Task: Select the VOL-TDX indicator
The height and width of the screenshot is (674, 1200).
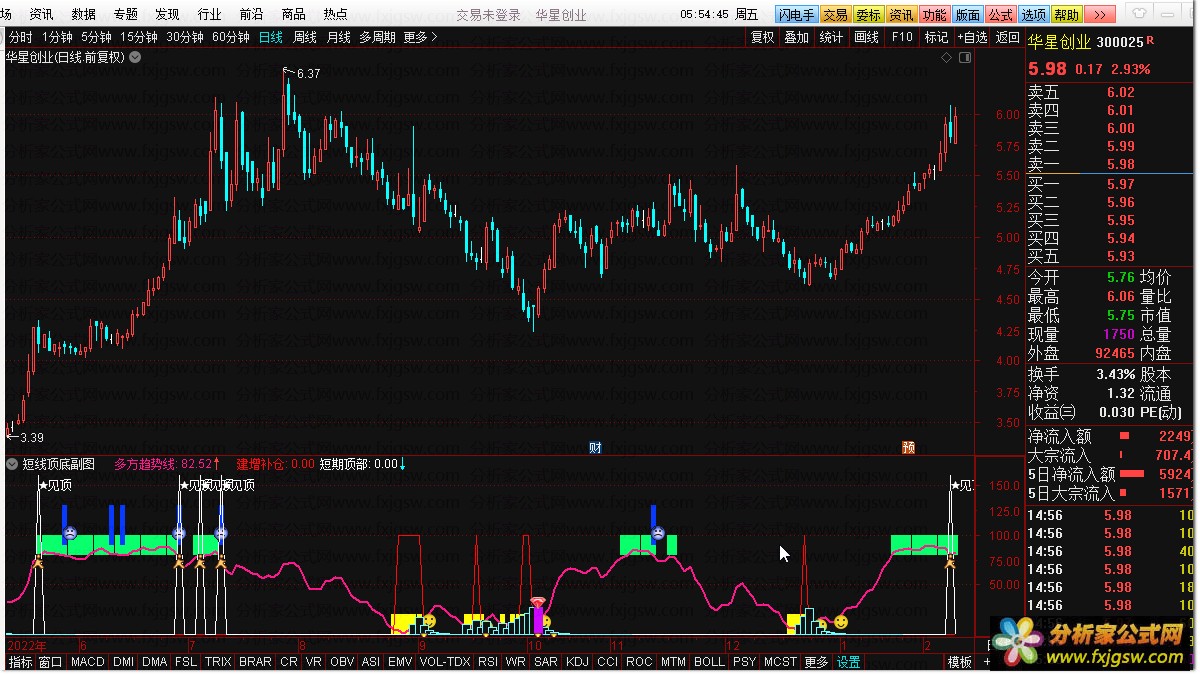Action: (x=445, y=662)
